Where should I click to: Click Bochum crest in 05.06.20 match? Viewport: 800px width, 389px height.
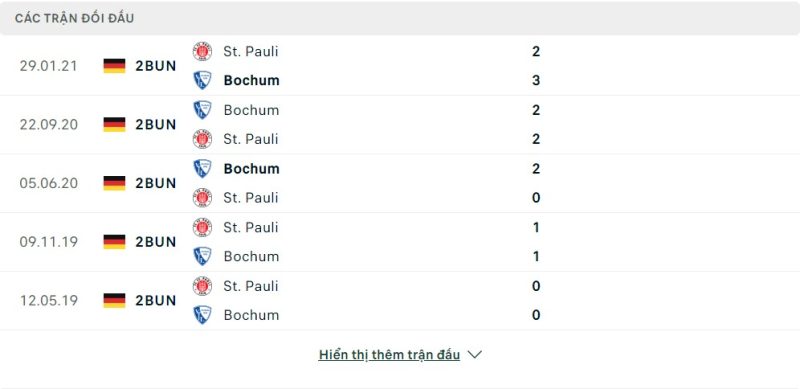(202, 169)
